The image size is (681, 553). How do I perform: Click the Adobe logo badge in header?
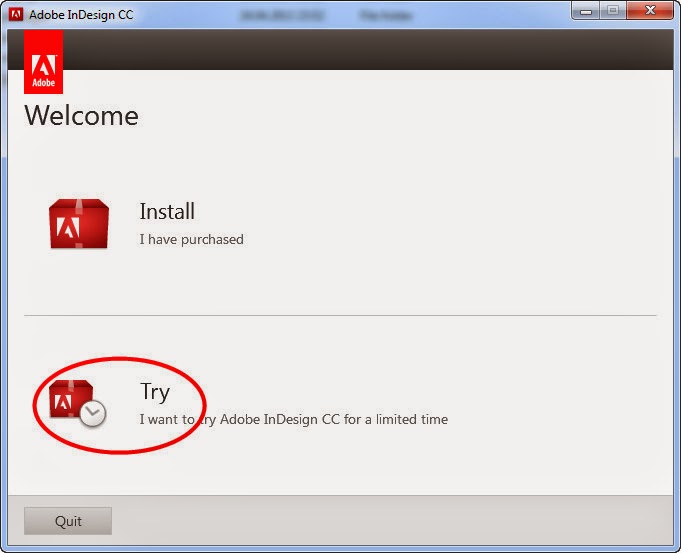point(43,62)
